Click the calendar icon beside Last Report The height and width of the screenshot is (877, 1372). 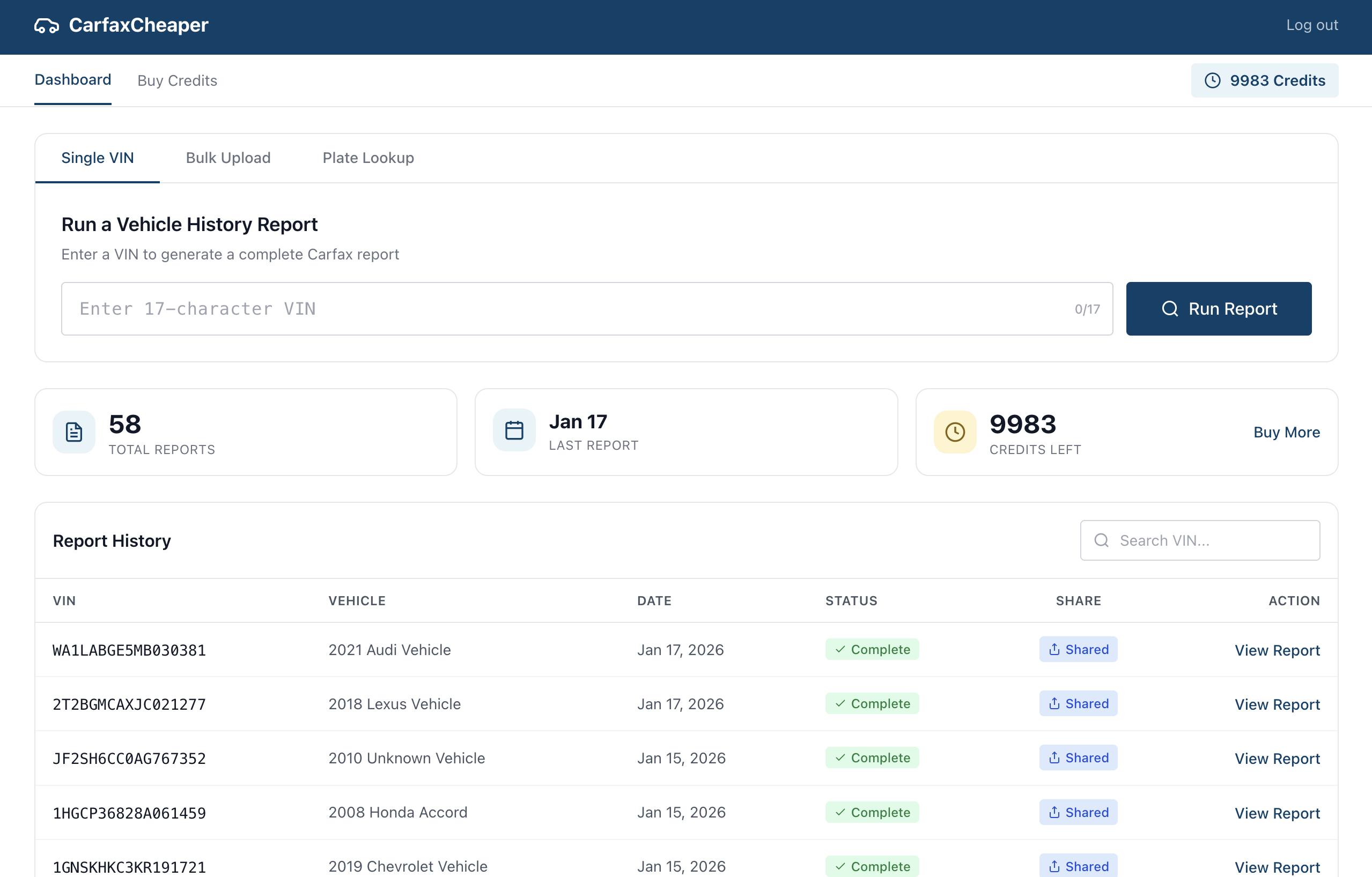pos(514,430)
